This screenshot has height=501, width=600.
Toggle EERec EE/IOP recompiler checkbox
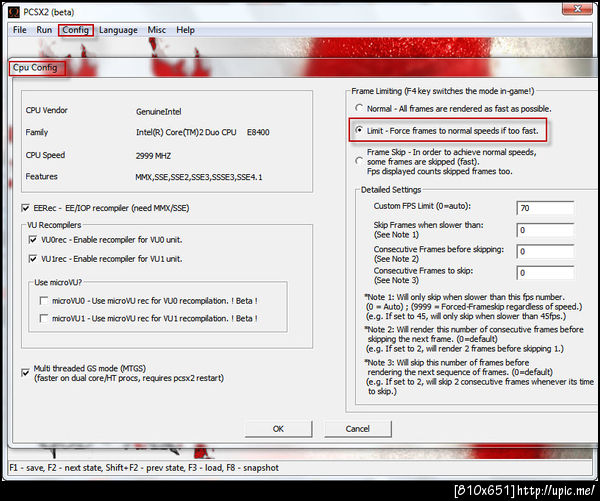pyautogui.click(x=25, y=208)
